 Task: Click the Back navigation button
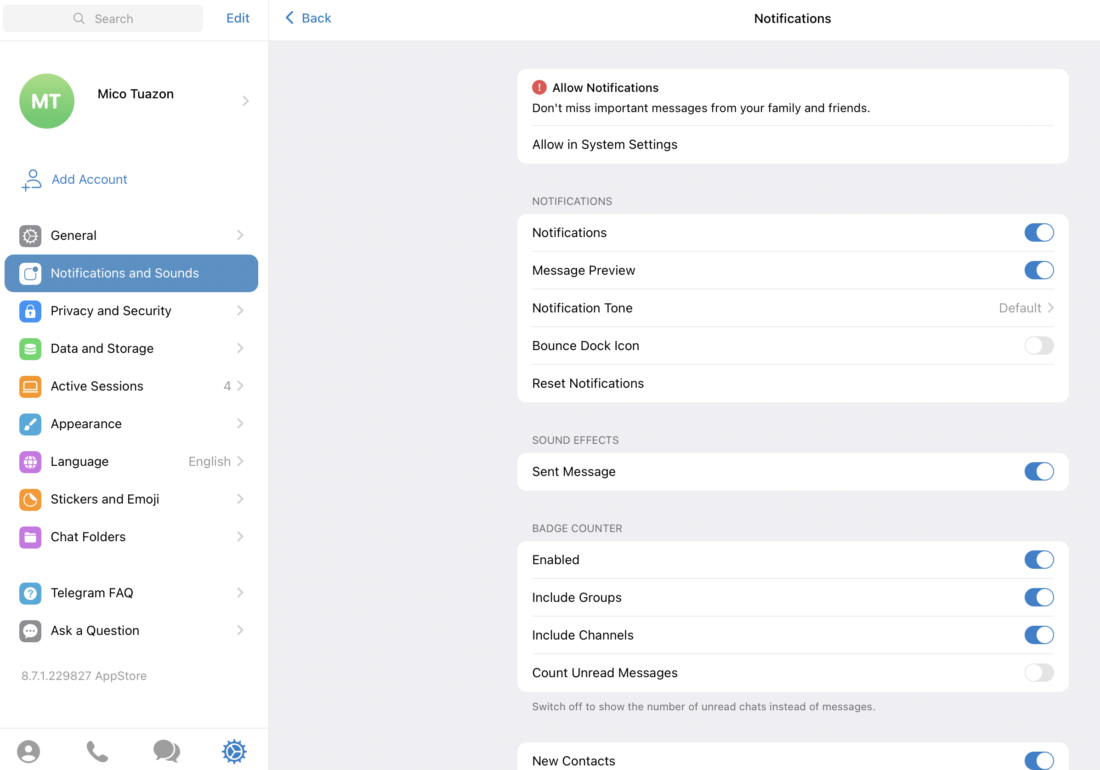[x=307, y=18]
